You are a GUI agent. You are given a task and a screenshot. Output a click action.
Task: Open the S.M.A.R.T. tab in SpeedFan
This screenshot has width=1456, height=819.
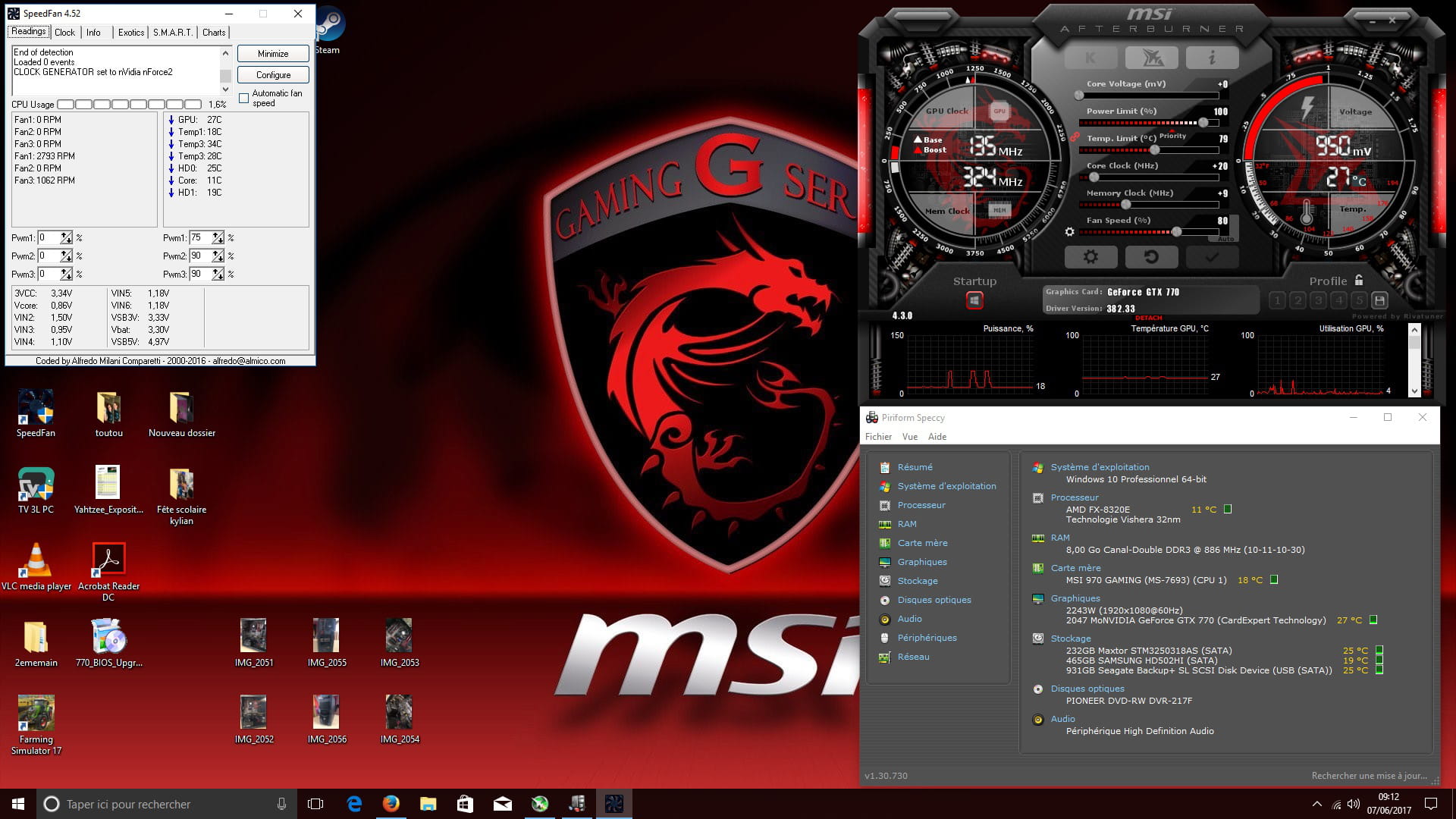(173, 32)
